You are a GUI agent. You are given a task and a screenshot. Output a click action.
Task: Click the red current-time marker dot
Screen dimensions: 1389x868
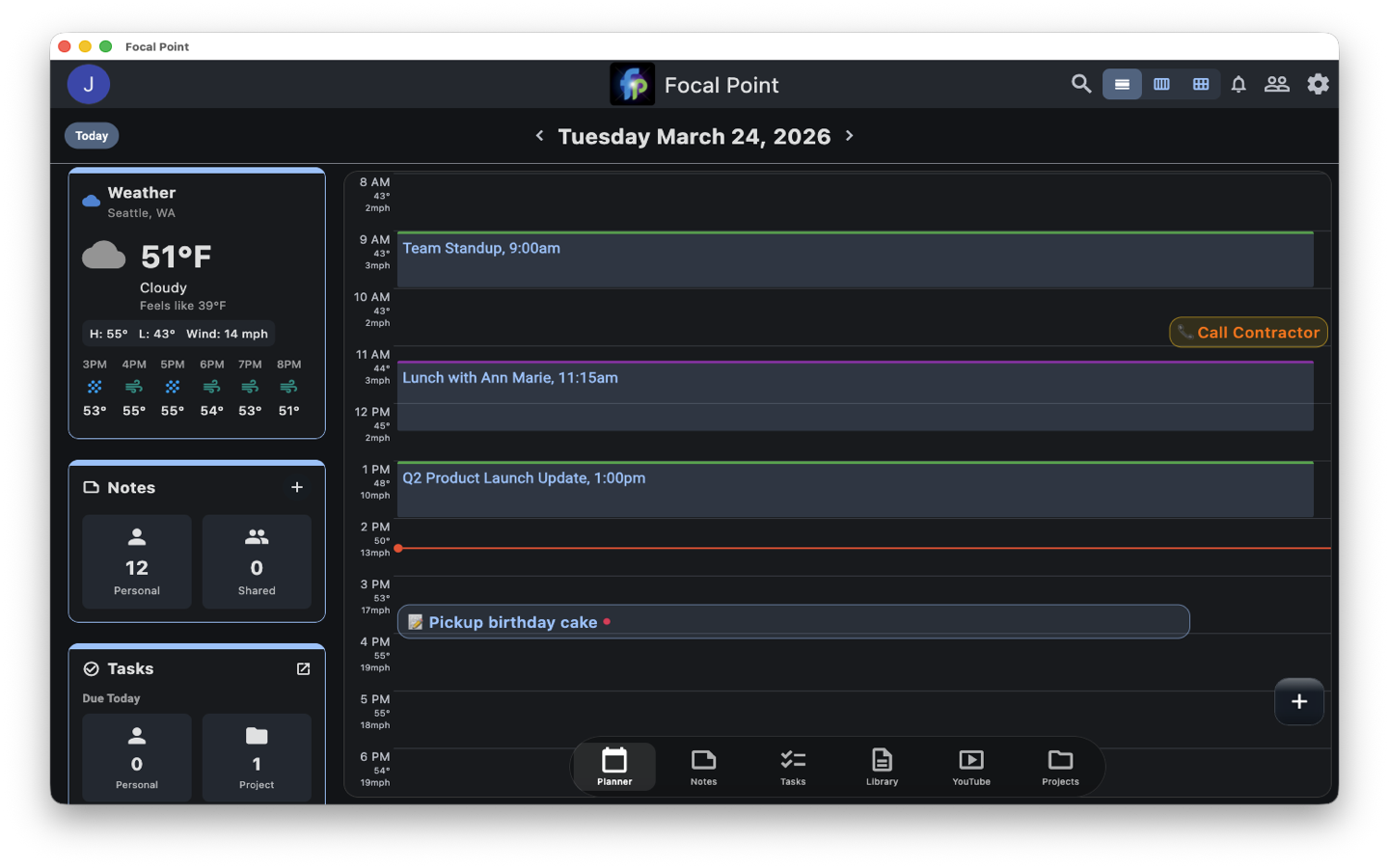(x=398, y=548)
